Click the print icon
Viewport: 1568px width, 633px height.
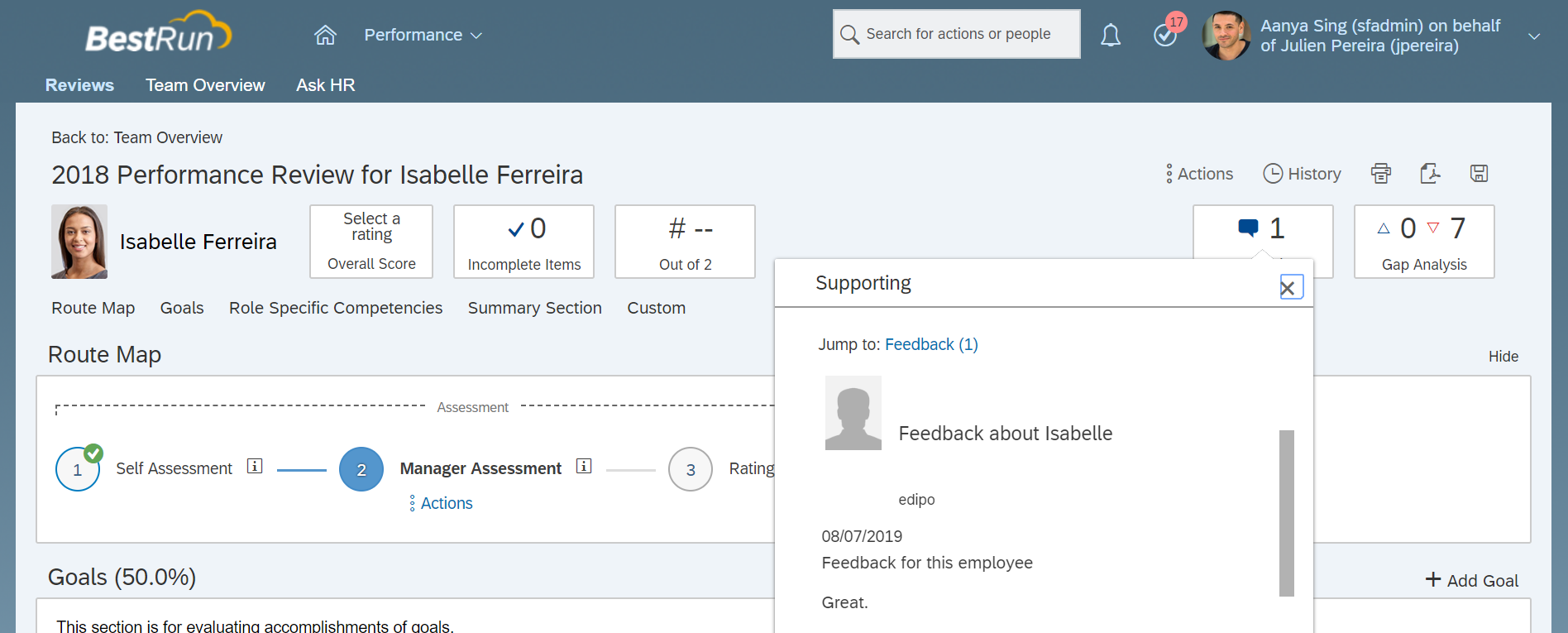click(1381, 173)
